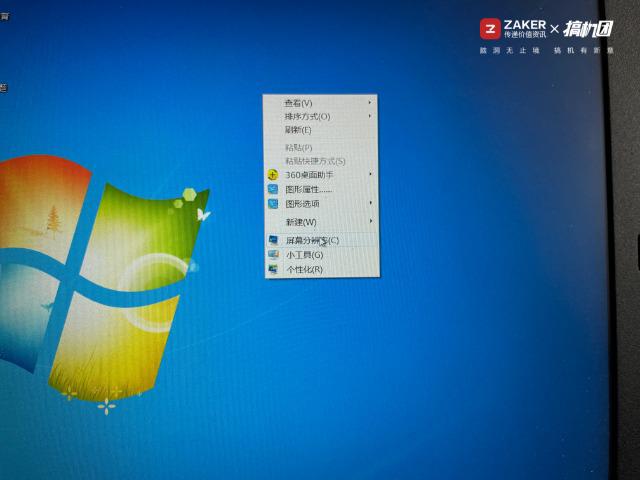Open the 查看(V) submenu entry
The height and width of the screenshot is (480, 640).
(x=320, y=103)
